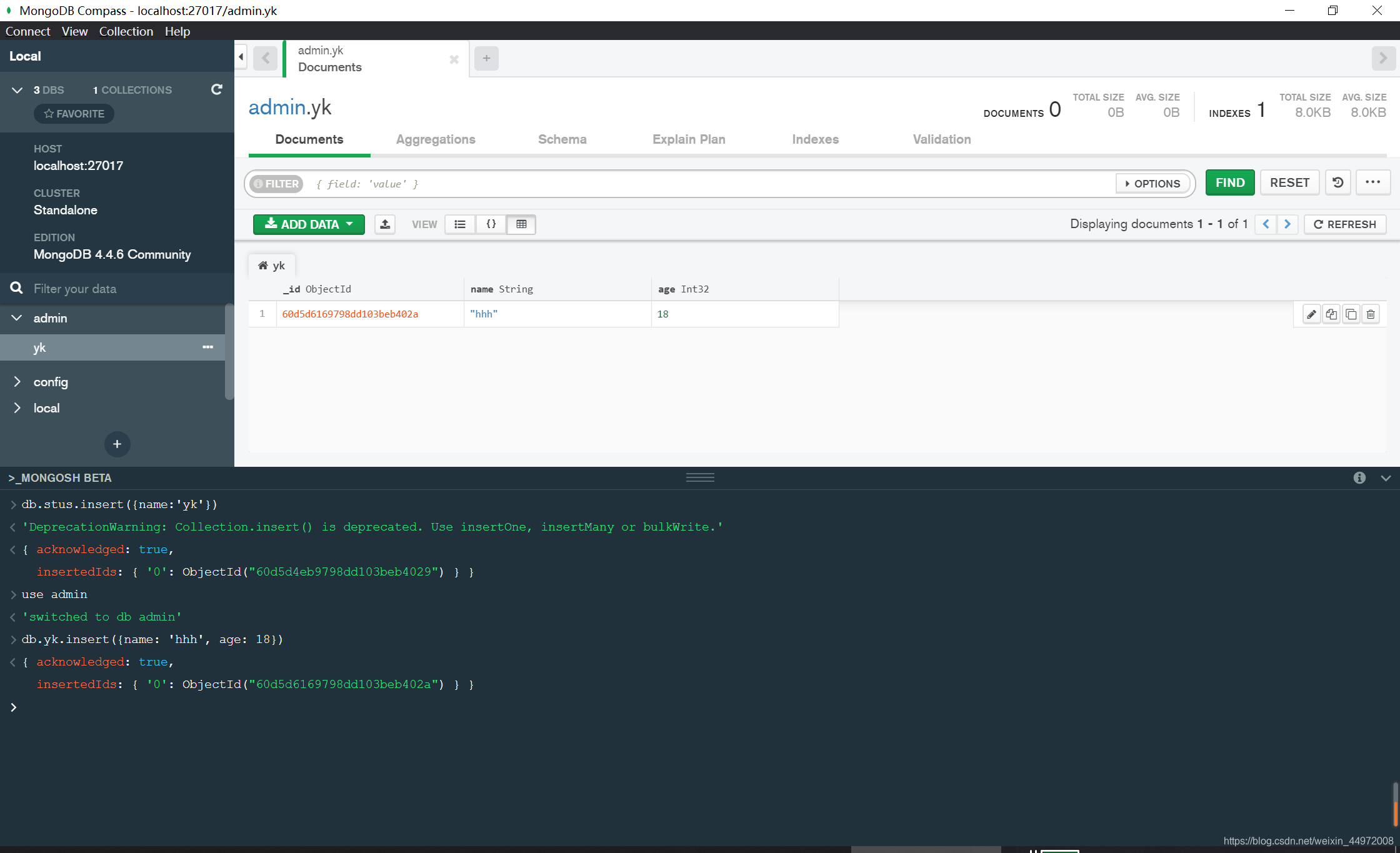Open the ADD DATA dropdown
This screenshot has width=1400, height=853.
tap(309, 224)
